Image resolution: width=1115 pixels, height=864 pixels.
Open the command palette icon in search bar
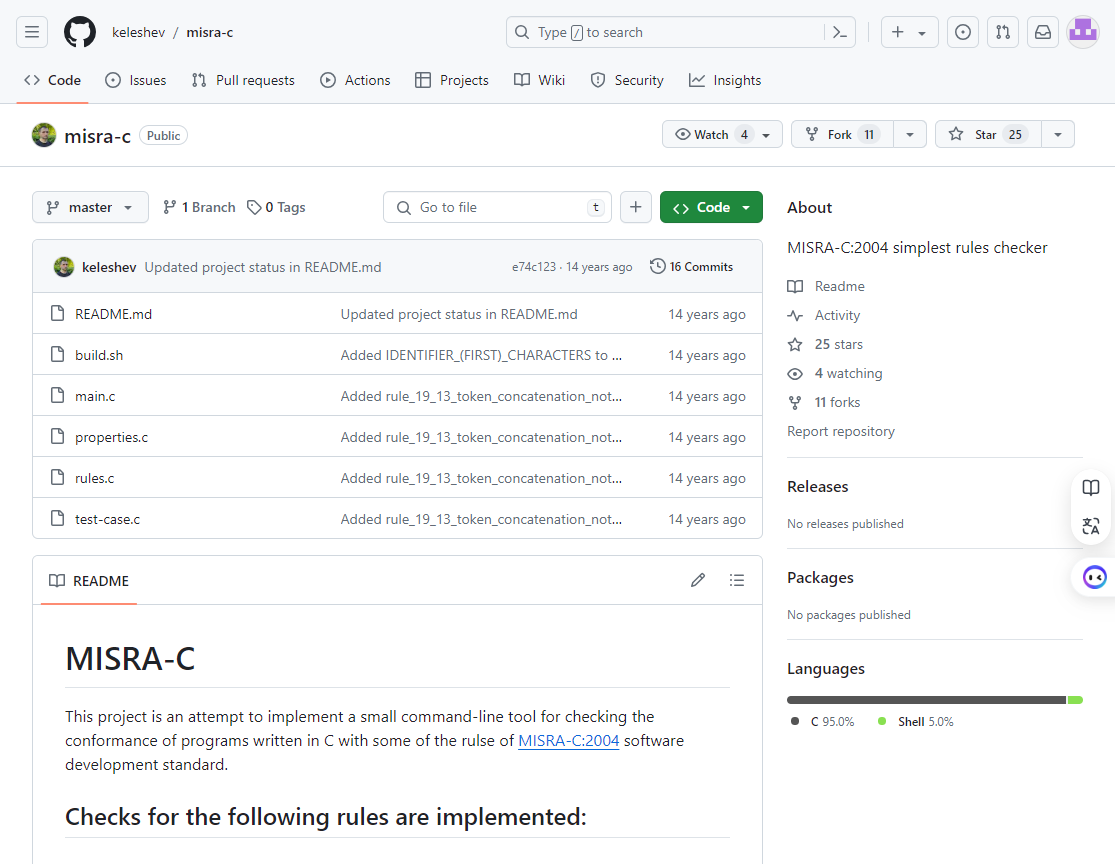coord(839,32)
